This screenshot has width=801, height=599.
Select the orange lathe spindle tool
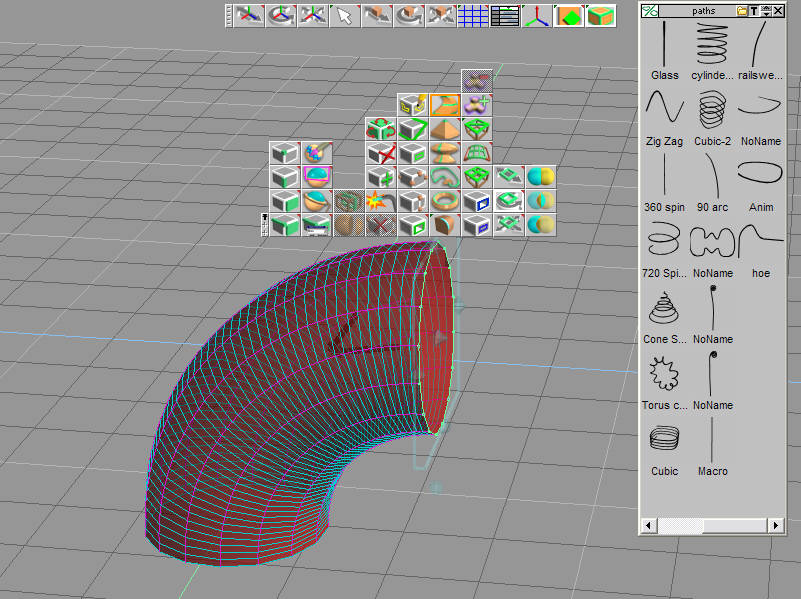(445, 153)
